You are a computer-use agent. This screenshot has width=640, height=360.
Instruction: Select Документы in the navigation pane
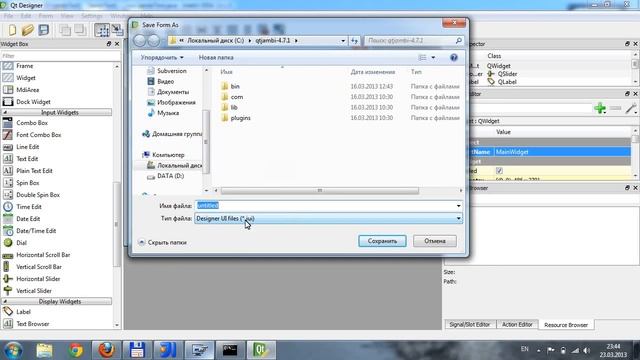click(x=173, y=92)
